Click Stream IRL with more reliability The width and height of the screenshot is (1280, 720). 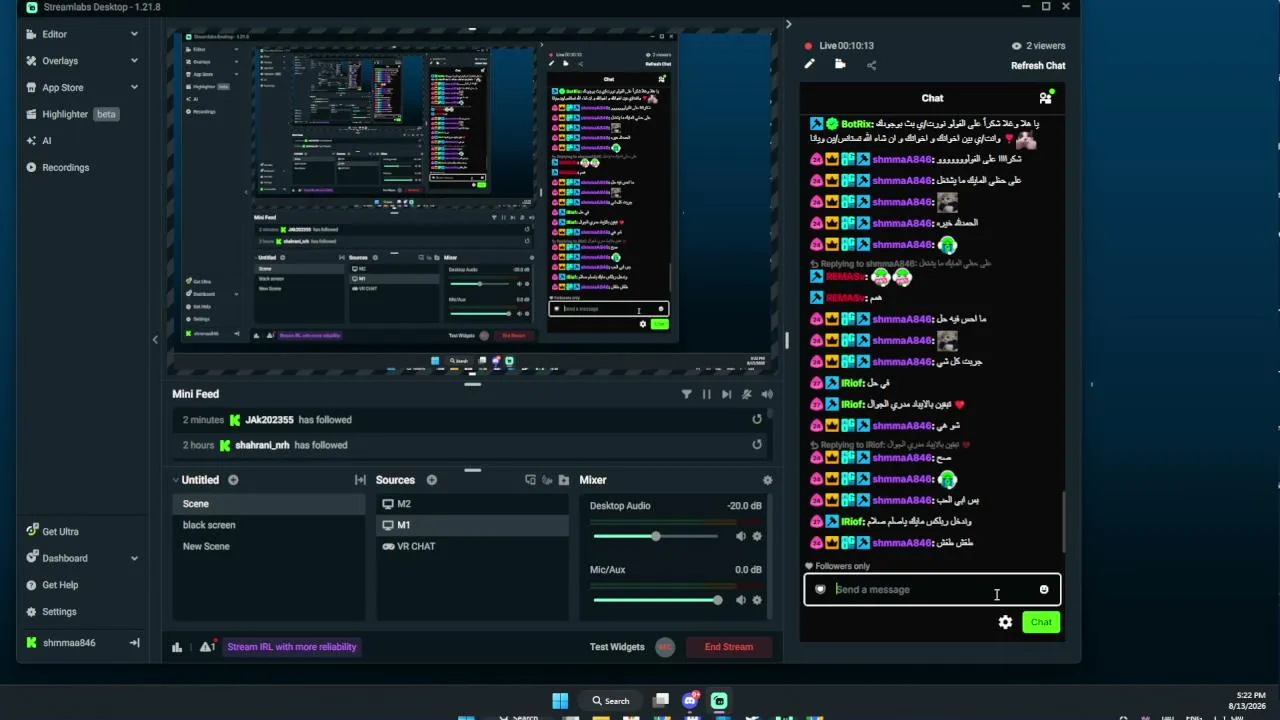pyautogui.click(x=292, y=647)
